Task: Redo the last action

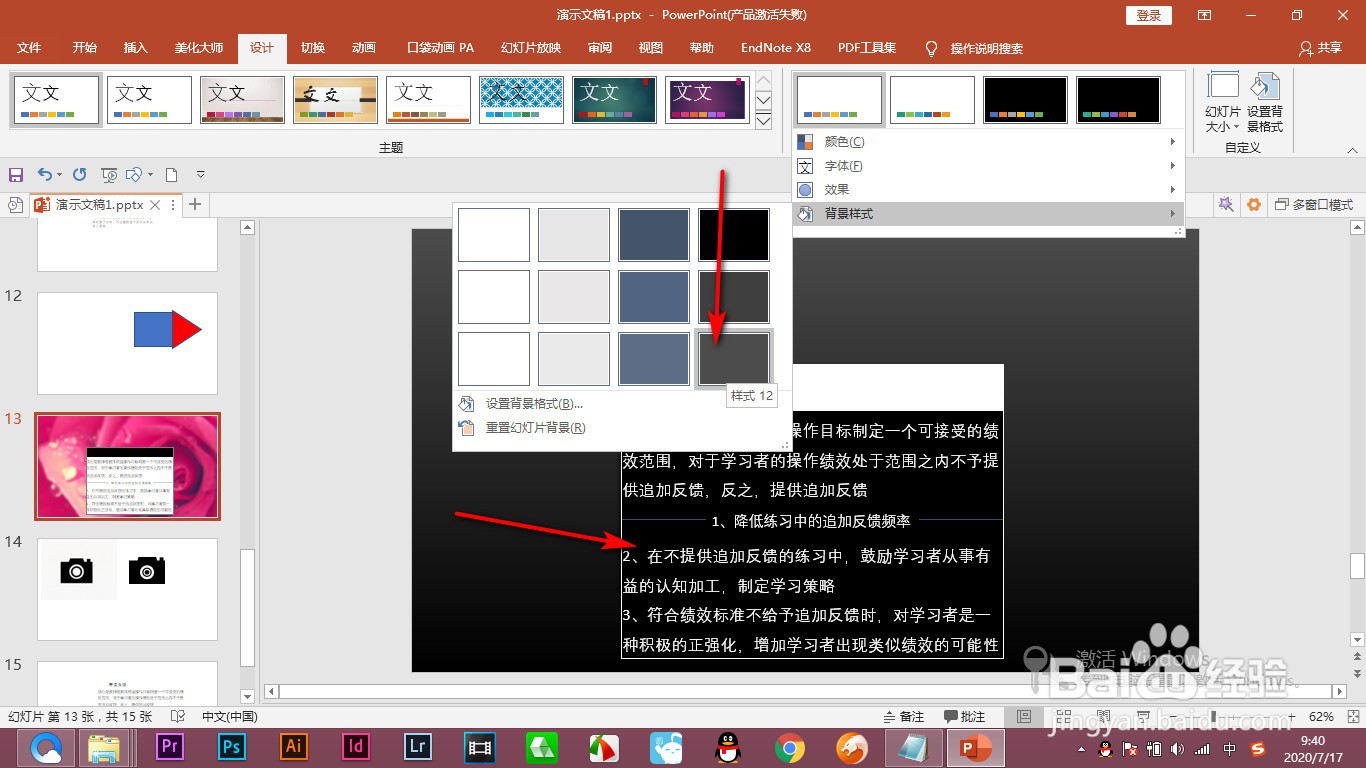Action: (80, 174)
